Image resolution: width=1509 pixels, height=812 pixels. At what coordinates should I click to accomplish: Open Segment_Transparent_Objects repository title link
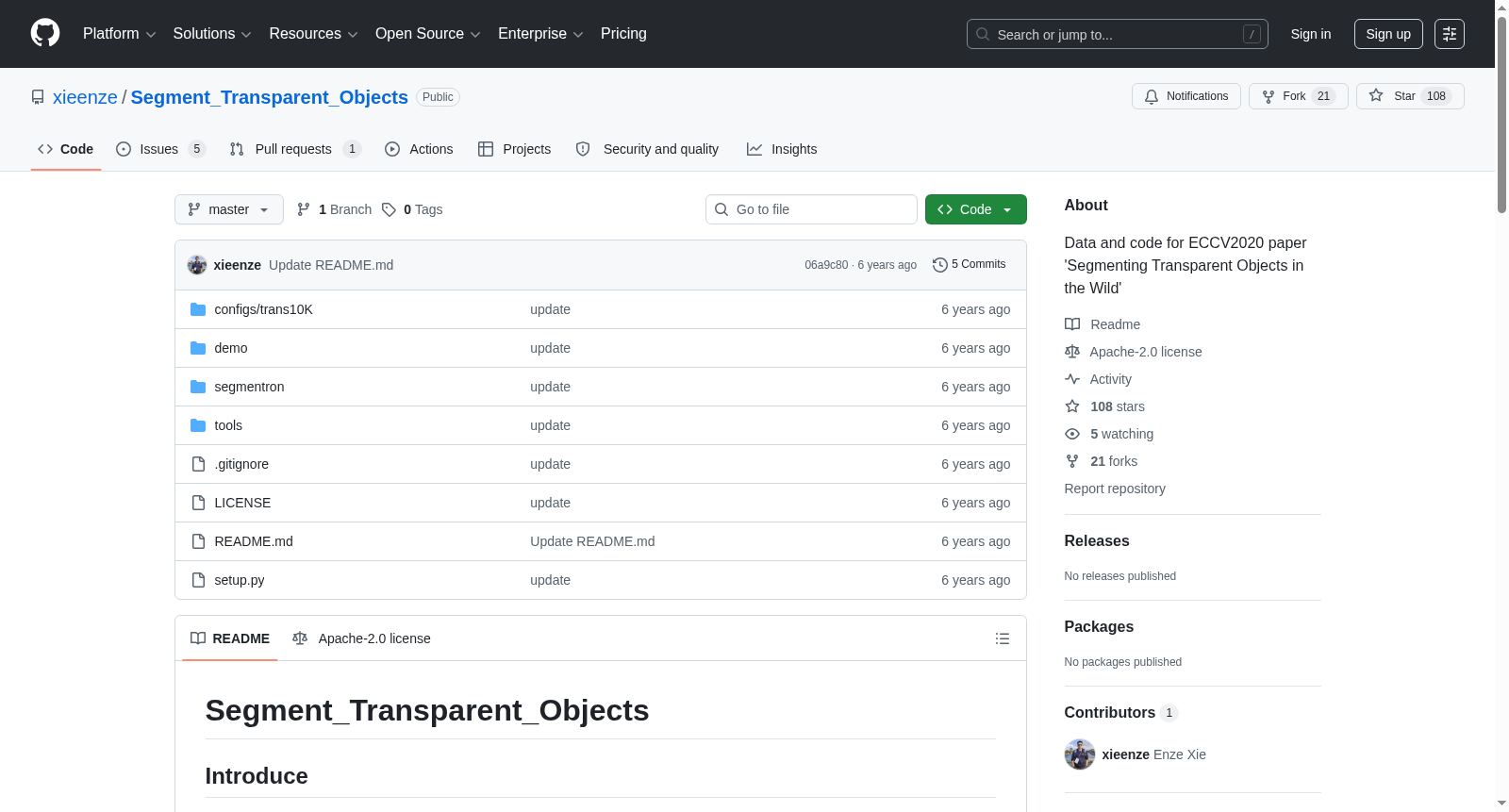click(x=269, y=97)
